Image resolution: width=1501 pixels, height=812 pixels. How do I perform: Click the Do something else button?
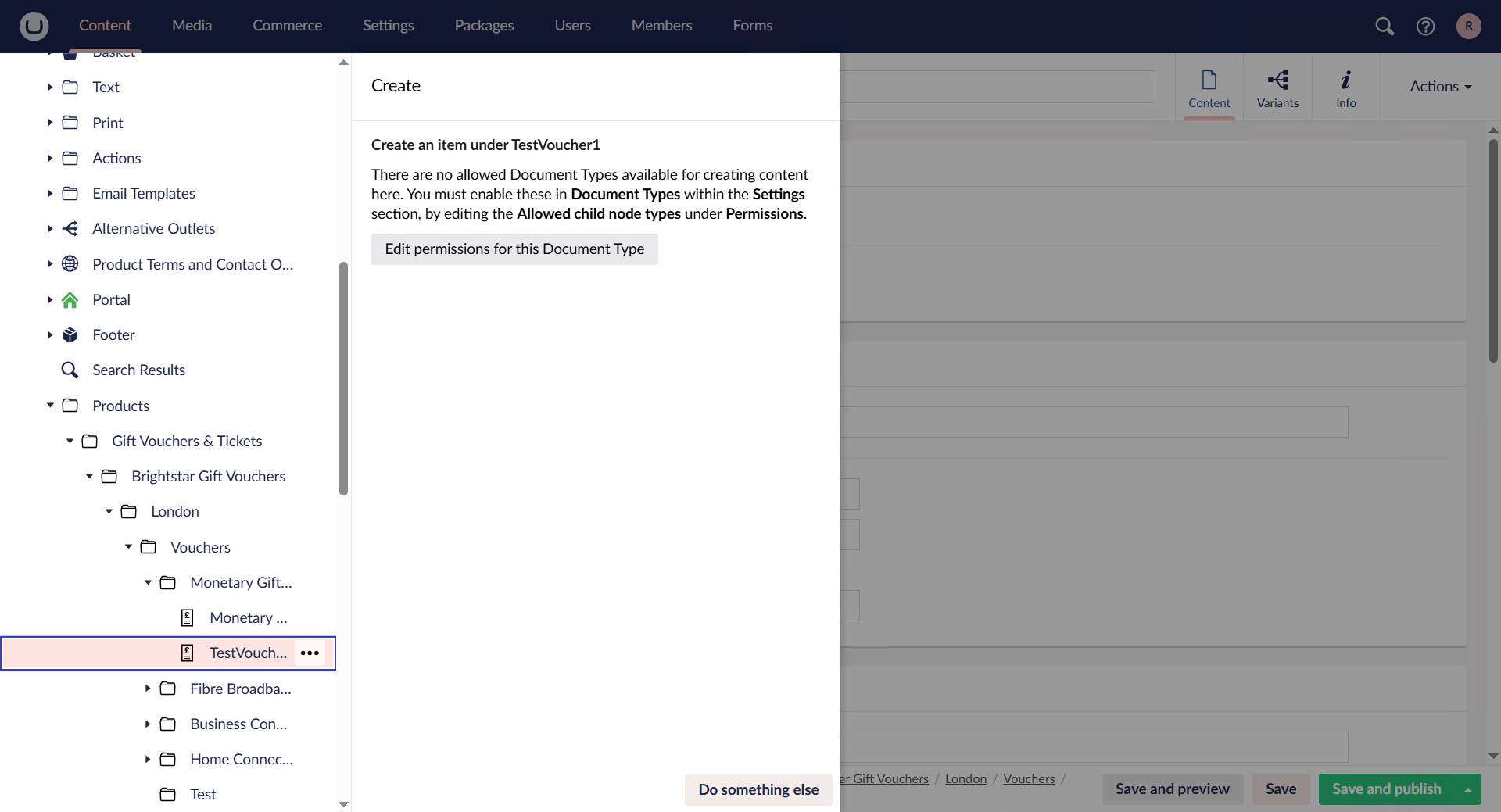click(758, 789)
